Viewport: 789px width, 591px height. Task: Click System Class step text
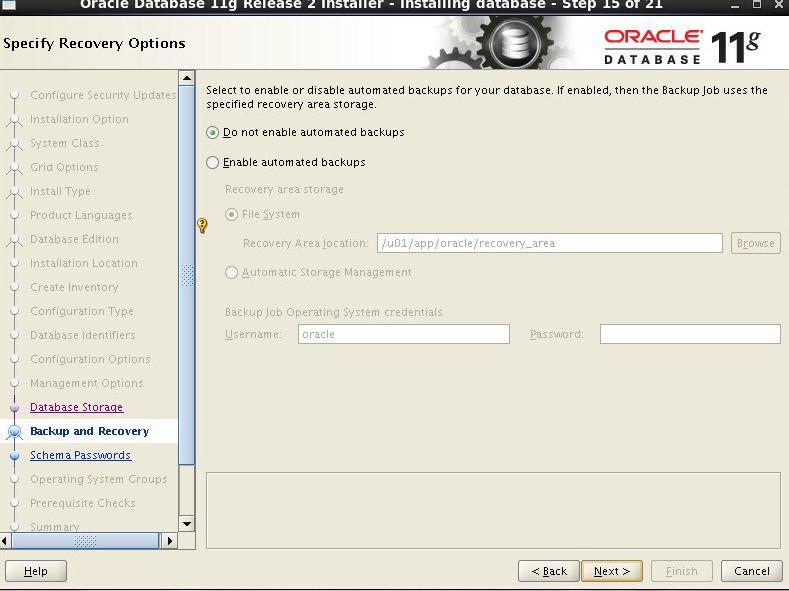(x=65, y=143)
